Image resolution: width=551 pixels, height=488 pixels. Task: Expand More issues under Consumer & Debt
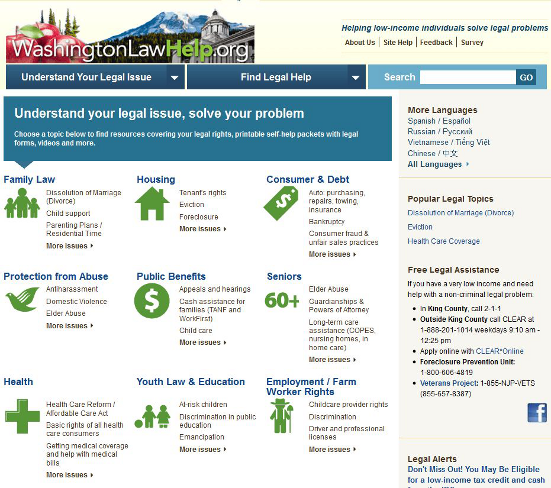click(x=332, y=254)
